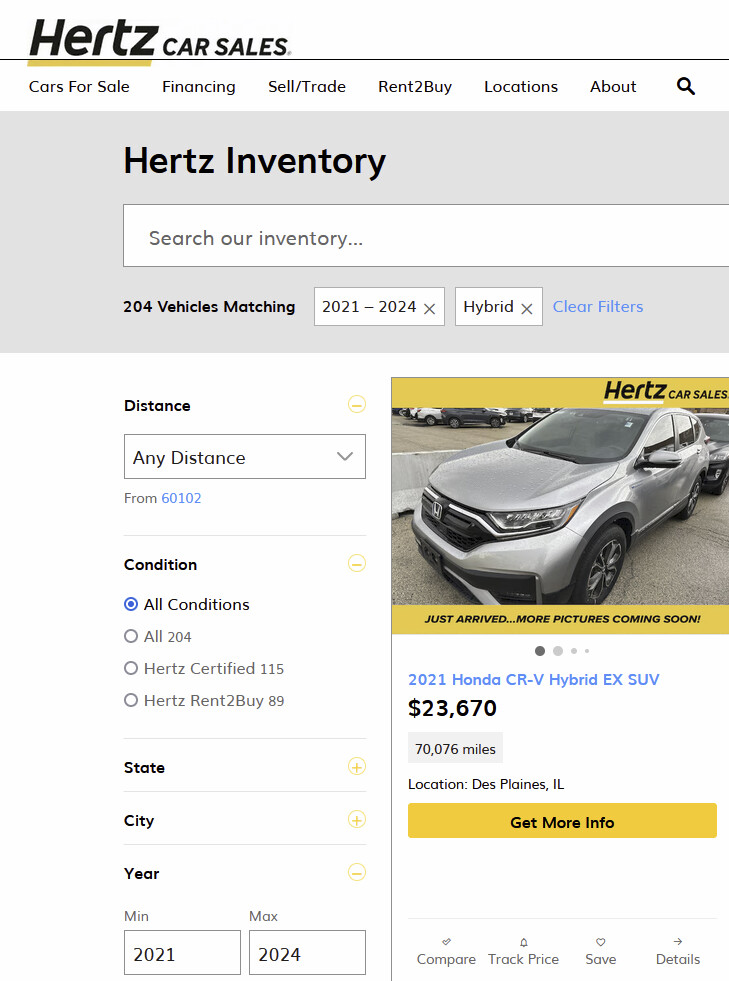Click the search magnifier icon in navigation

tap(685, 86)
